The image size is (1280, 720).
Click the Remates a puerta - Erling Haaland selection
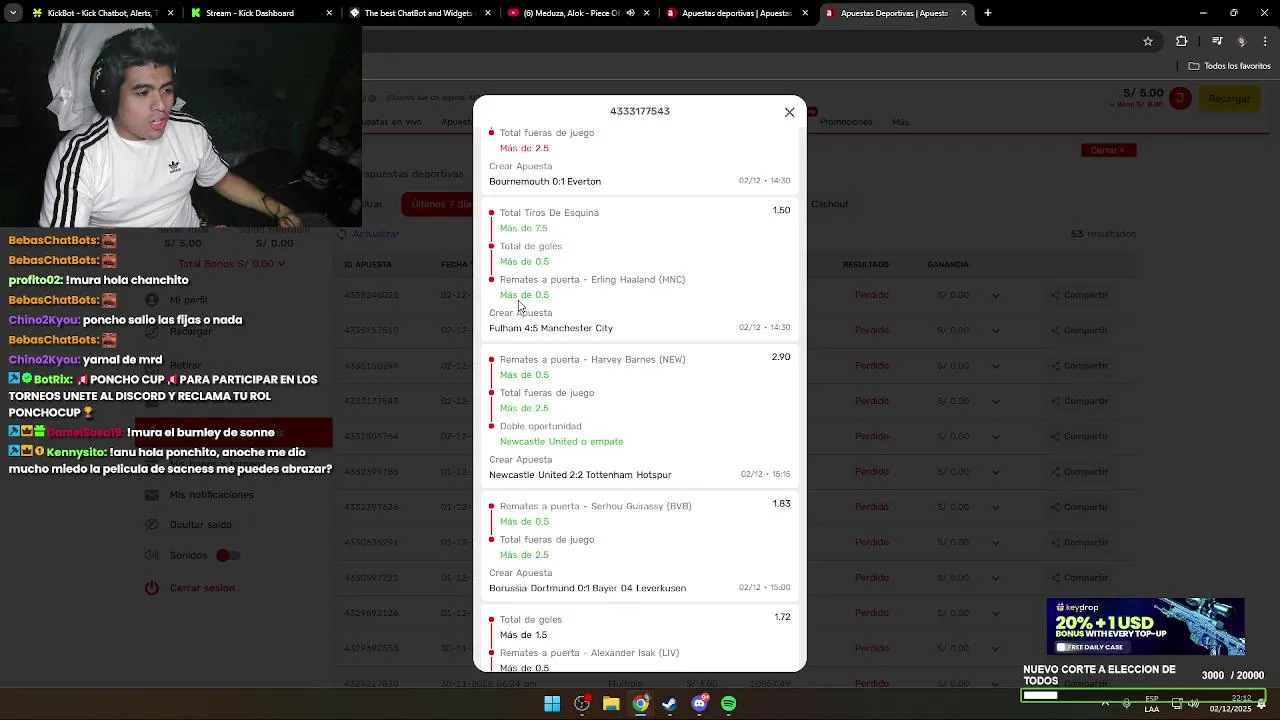(x=592, y=280)
